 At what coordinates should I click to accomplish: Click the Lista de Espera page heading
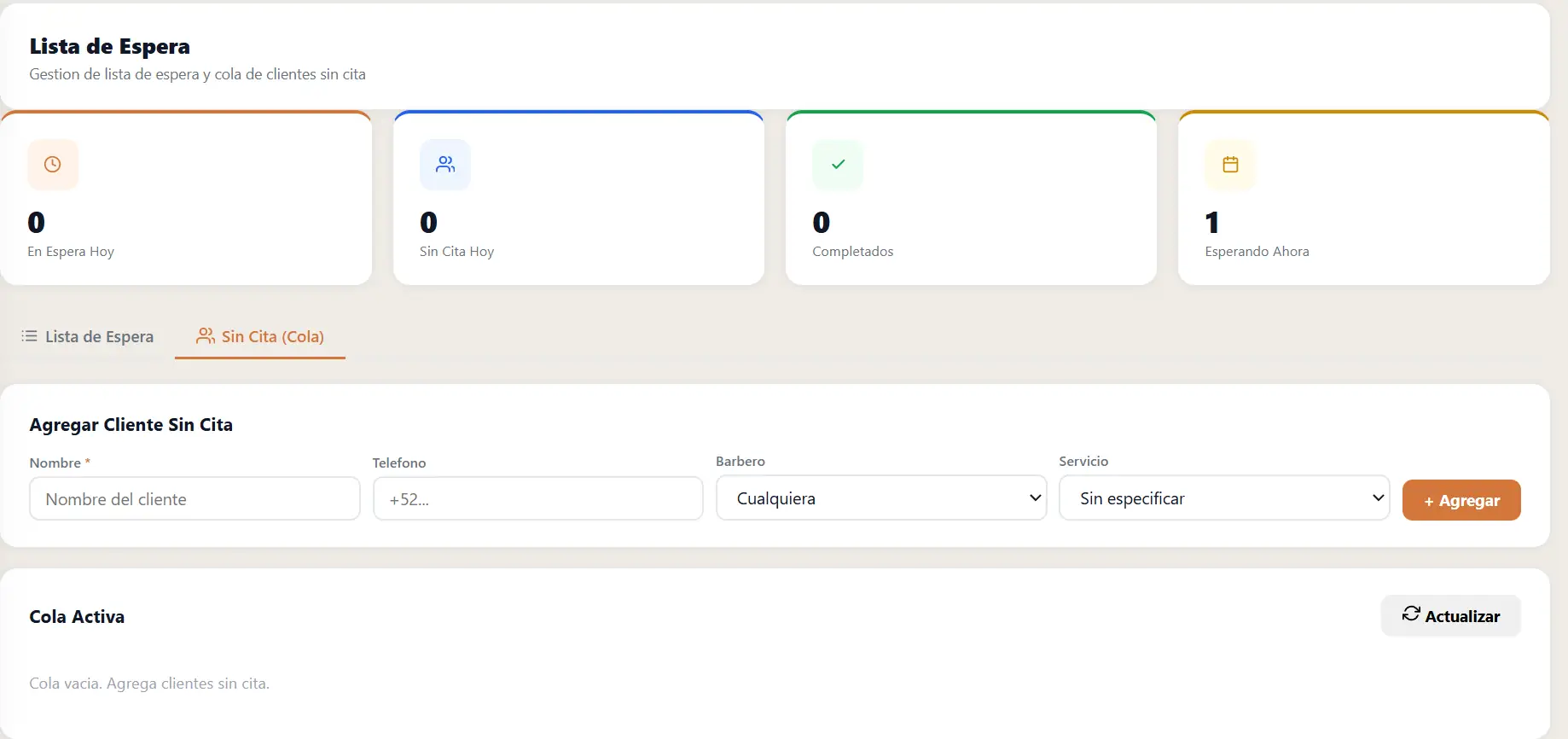click(110, 46)
